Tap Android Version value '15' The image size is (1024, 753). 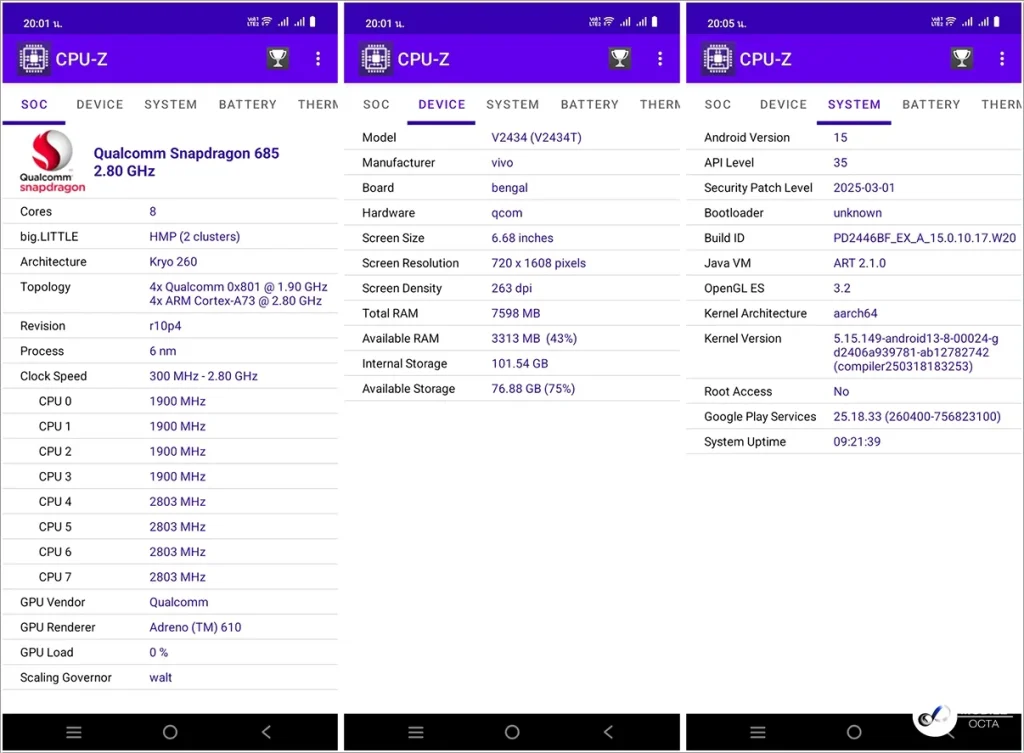[x=840, y=138]
